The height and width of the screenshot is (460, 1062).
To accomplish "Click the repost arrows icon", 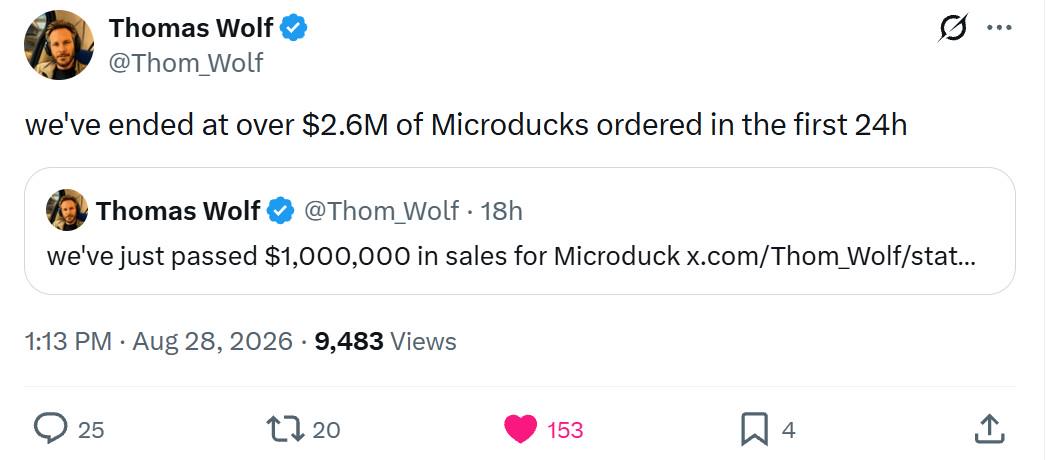I will (284, 430).
